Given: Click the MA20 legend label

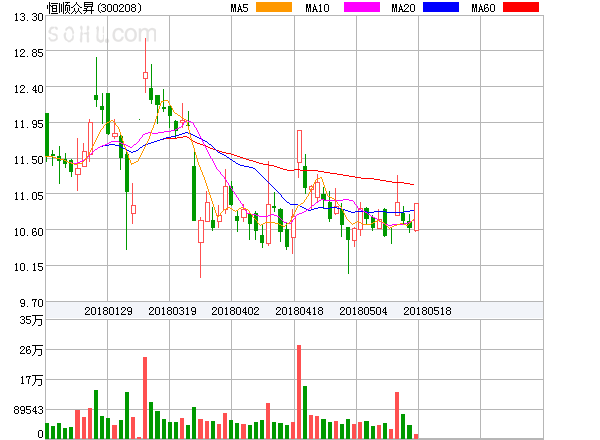Looking at the screenshot, I should point(403,8).
